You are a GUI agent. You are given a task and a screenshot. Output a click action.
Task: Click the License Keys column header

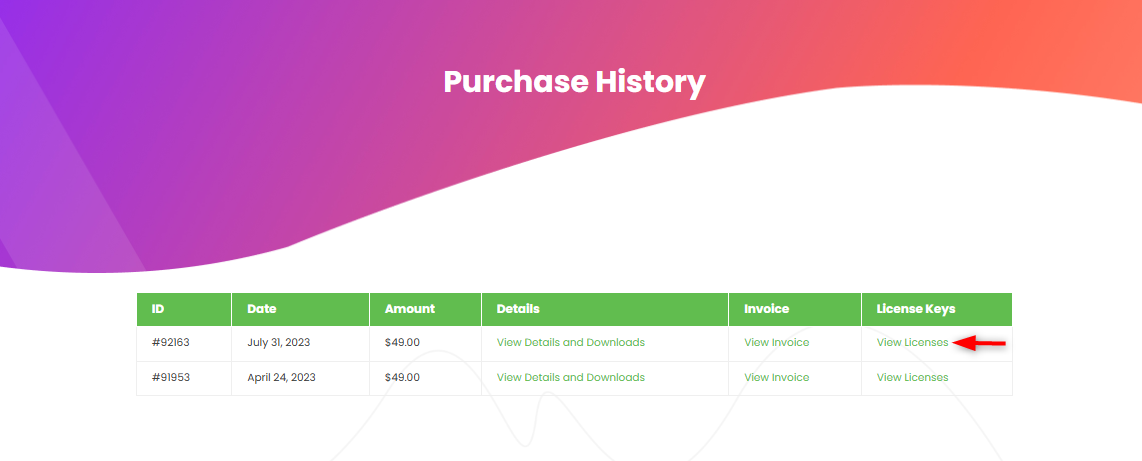pyautogui.click(x=916, y=309)
